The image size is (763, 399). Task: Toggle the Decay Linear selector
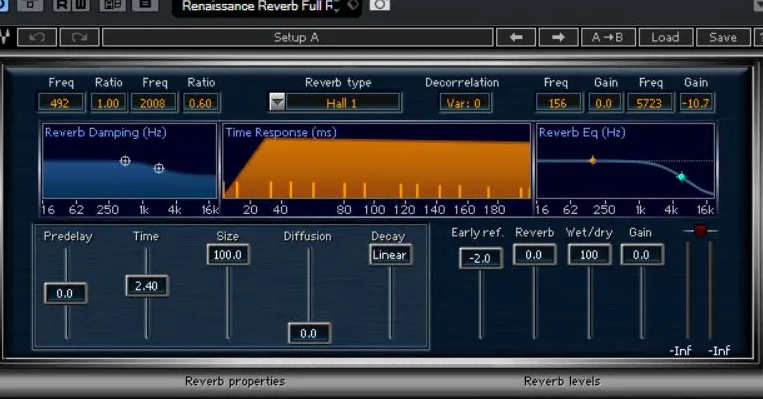390,254
